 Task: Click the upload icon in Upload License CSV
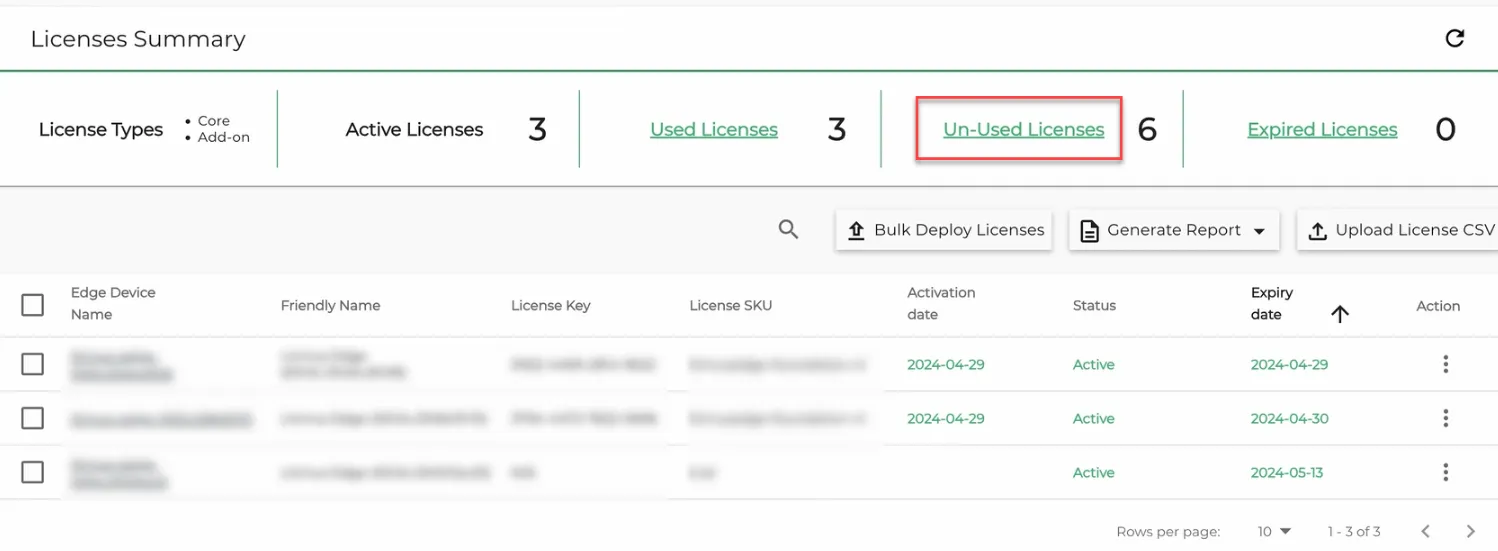coord(1318,231)
